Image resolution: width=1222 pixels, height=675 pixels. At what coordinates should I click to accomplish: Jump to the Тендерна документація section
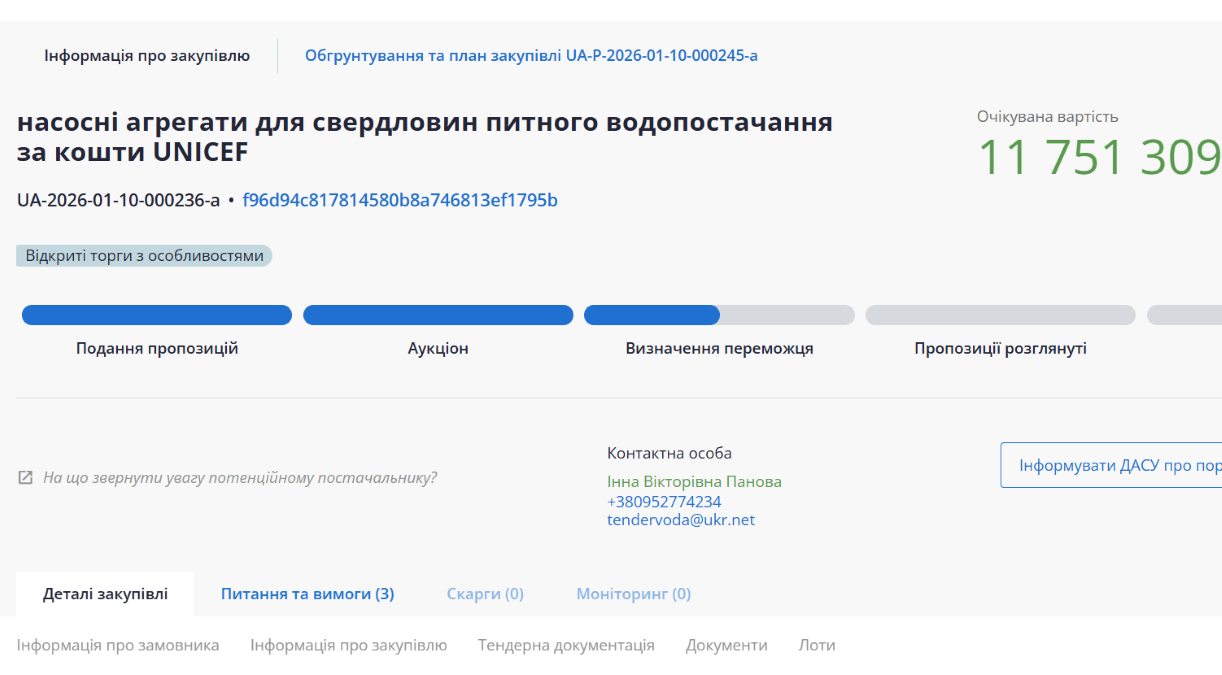(x=566, y=645)
